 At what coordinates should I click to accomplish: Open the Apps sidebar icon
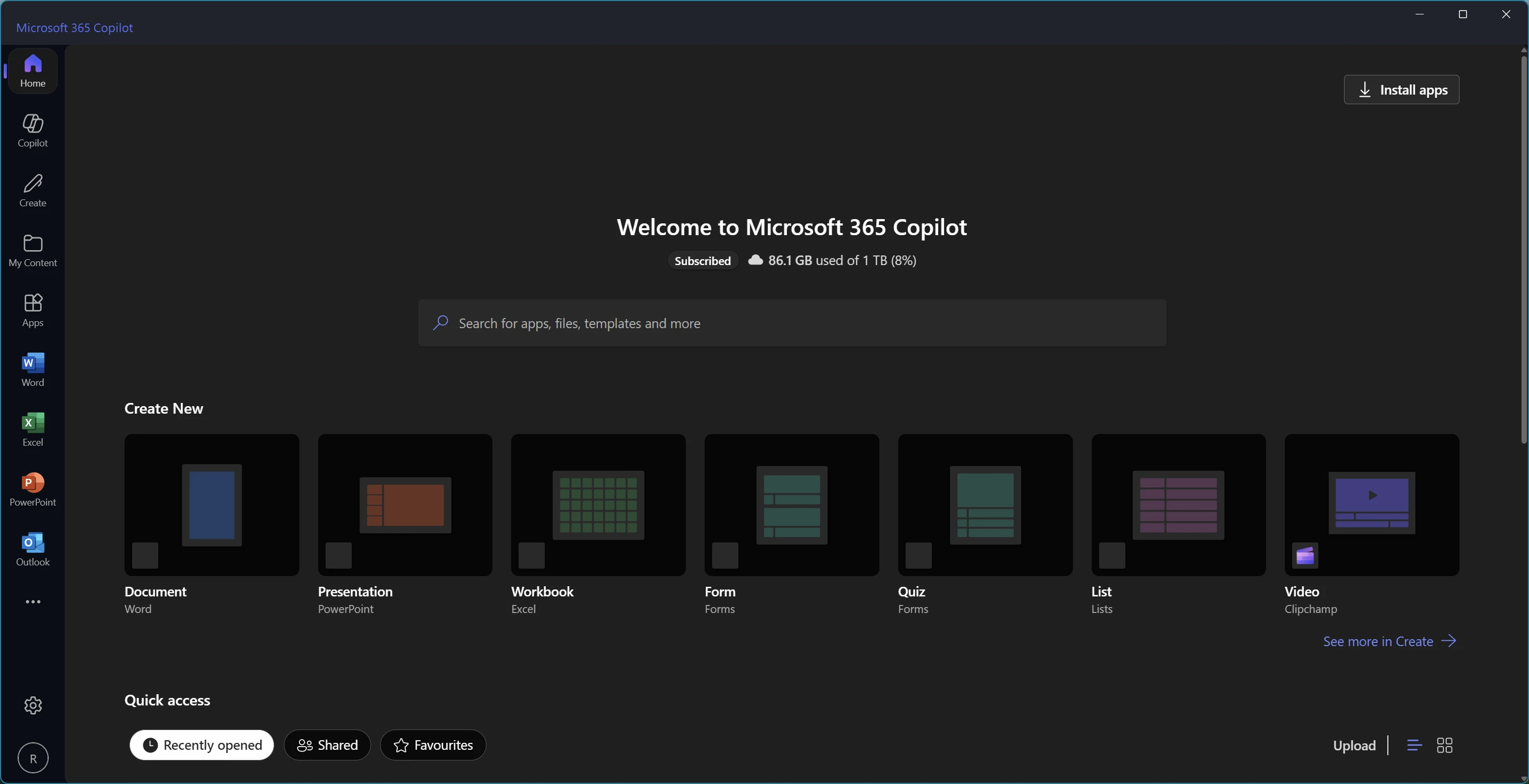coord(33,310)
